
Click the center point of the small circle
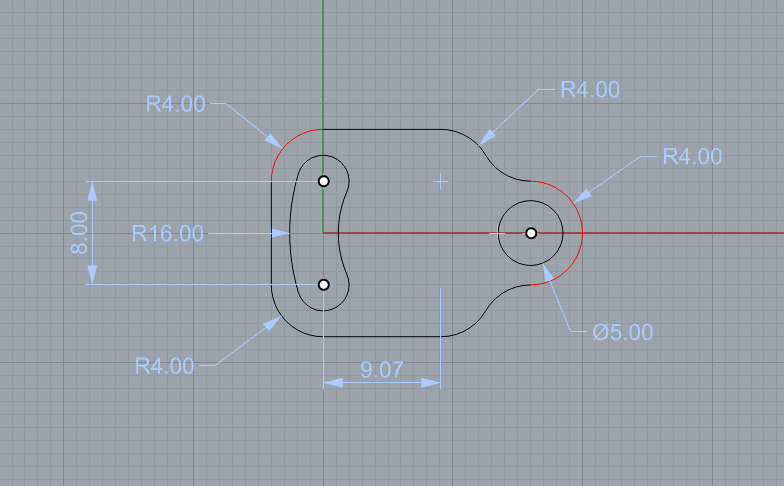click(531, 233)
